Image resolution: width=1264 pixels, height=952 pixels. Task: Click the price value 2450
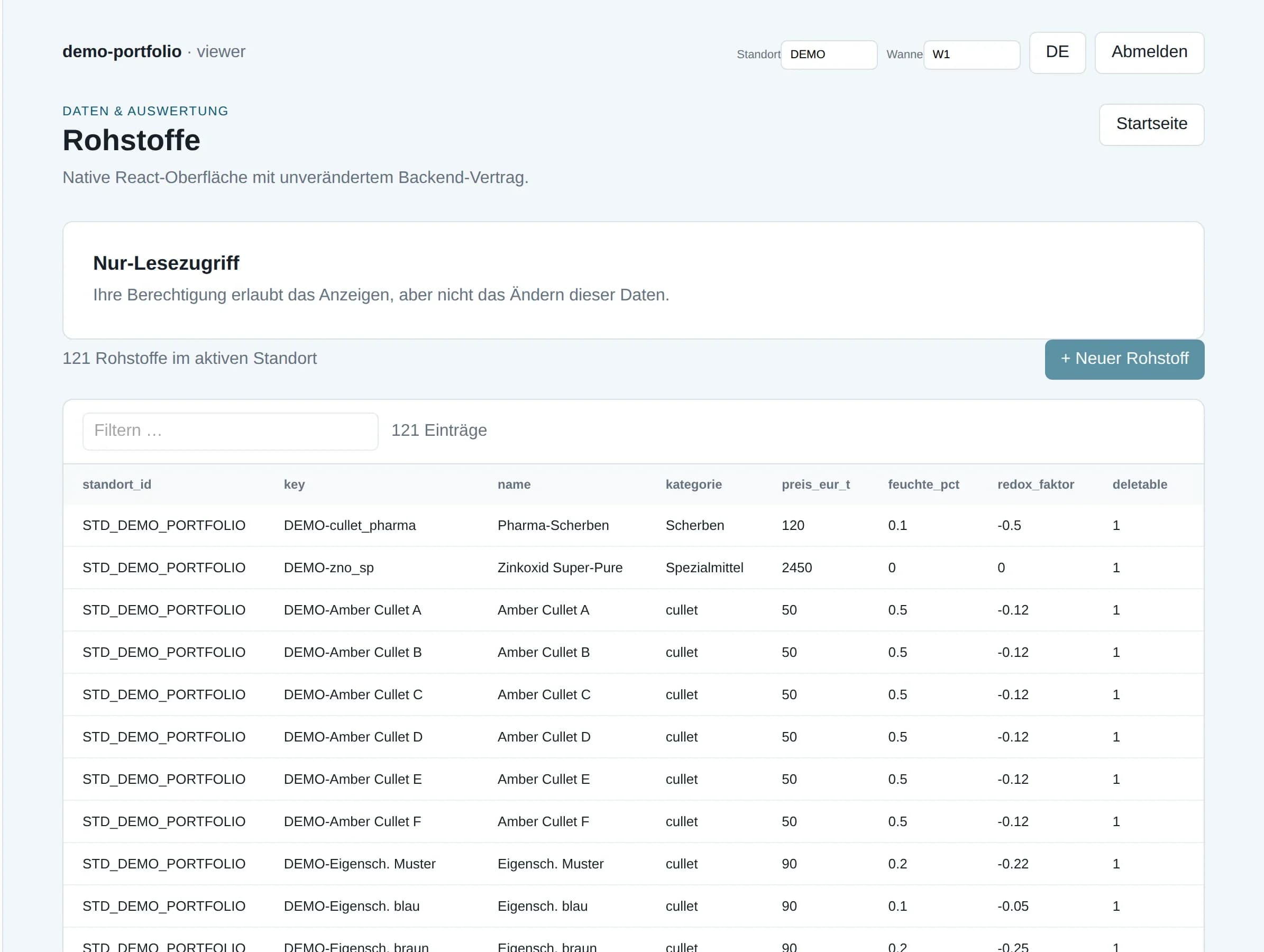pyautogui.click(x=796, y=567)
